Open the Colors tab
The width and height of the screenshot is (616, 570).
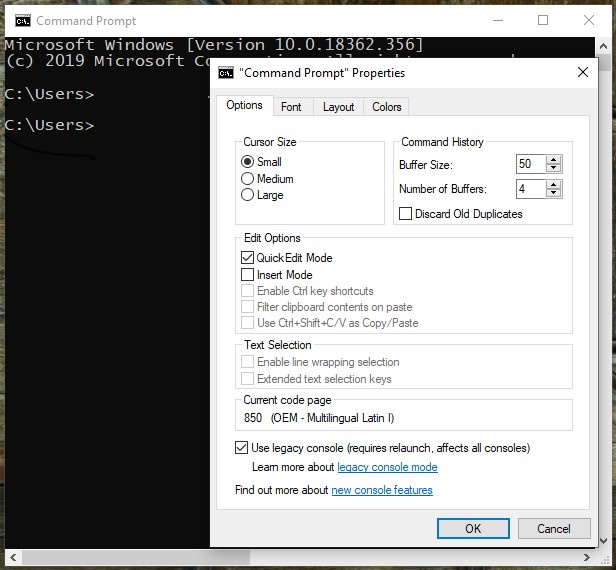point(387,107)
